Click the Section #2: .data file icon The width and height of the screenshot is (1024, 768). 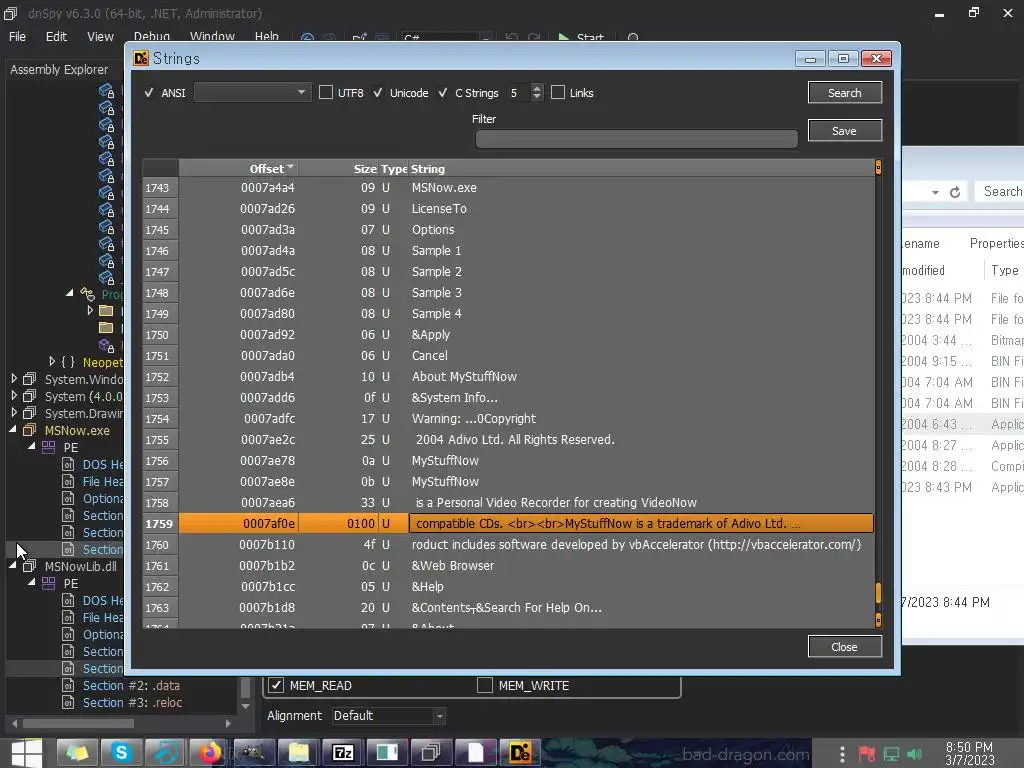tap(68, 685)
